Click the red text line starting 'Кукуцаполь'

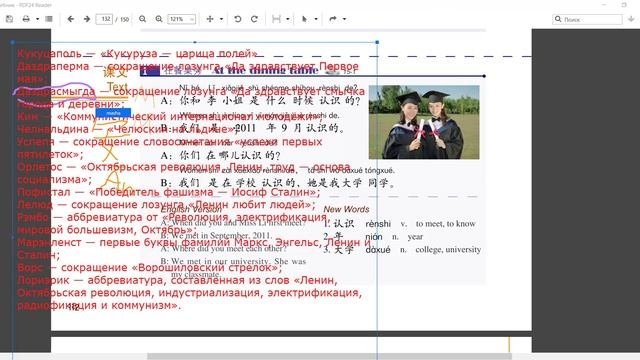point(138,53)
